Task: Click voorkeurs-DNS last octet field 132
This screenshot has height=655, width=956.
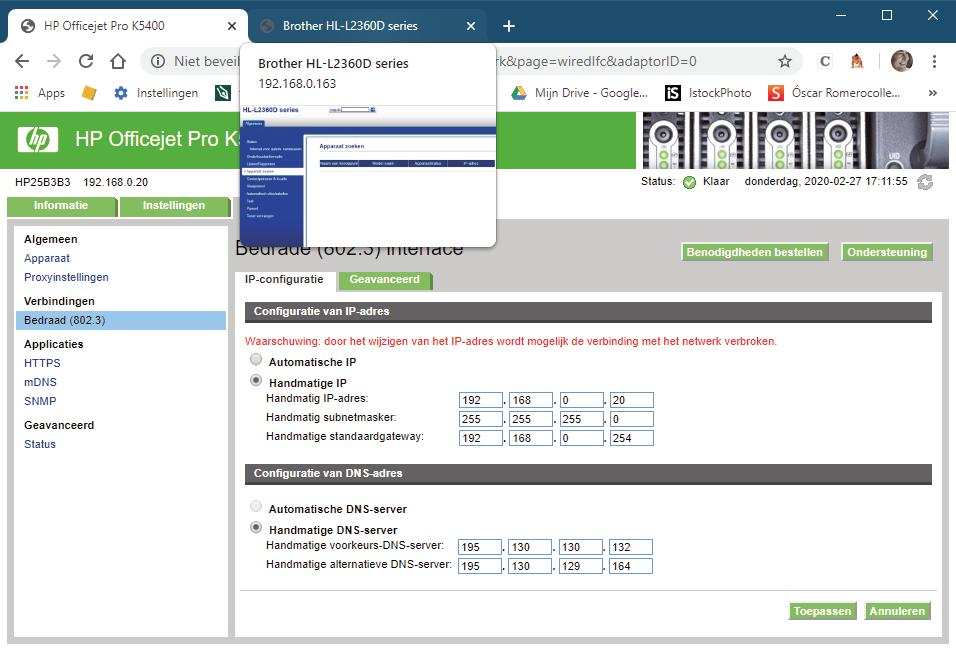Action: (630, 547)
